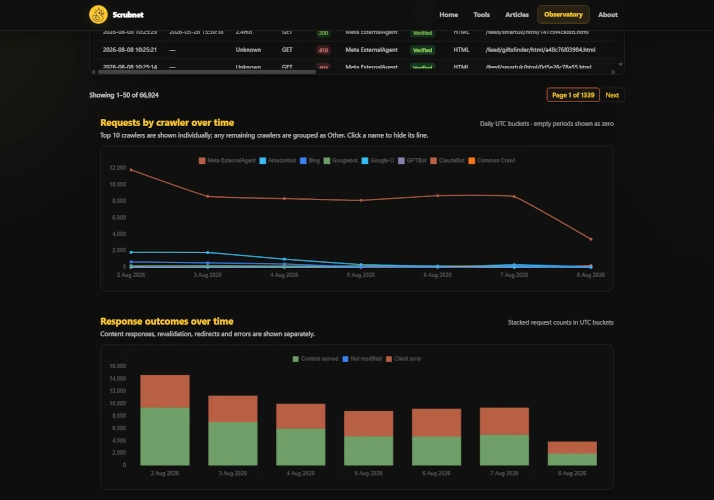
Task: Click the 4 Aug 2026 Content served bar segment
Action: [x=301, y=447]
